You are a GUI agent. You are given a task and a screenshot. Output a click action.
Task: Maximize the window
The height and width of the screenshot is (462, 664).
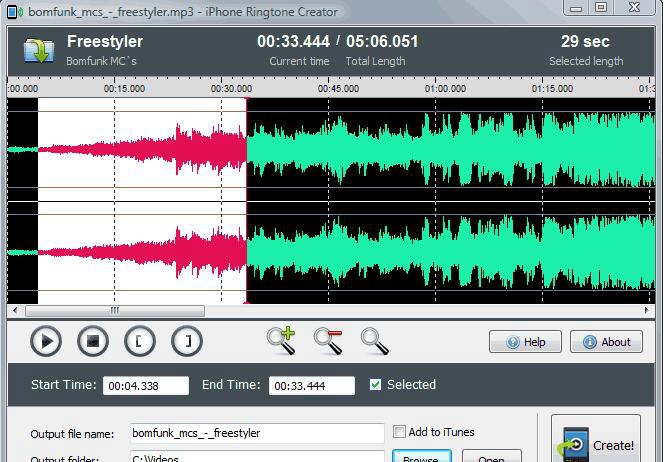[601, 7]
